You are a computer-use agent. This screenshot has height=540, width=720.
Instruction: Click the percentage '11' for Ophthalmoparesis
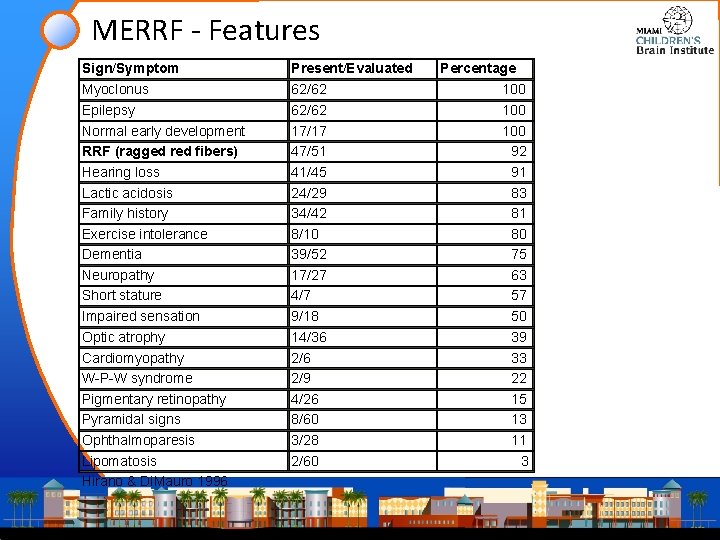click(519, 440)
